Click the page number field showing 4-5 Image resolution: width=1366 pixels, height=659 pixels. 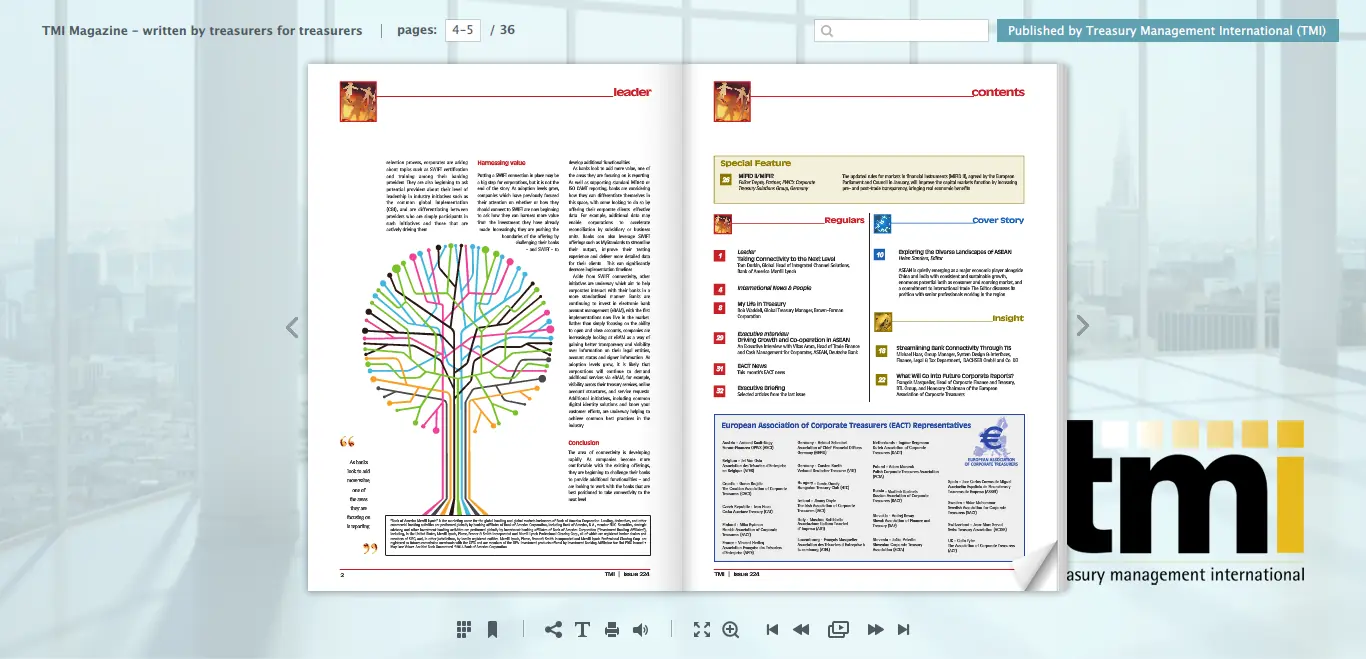463,30
